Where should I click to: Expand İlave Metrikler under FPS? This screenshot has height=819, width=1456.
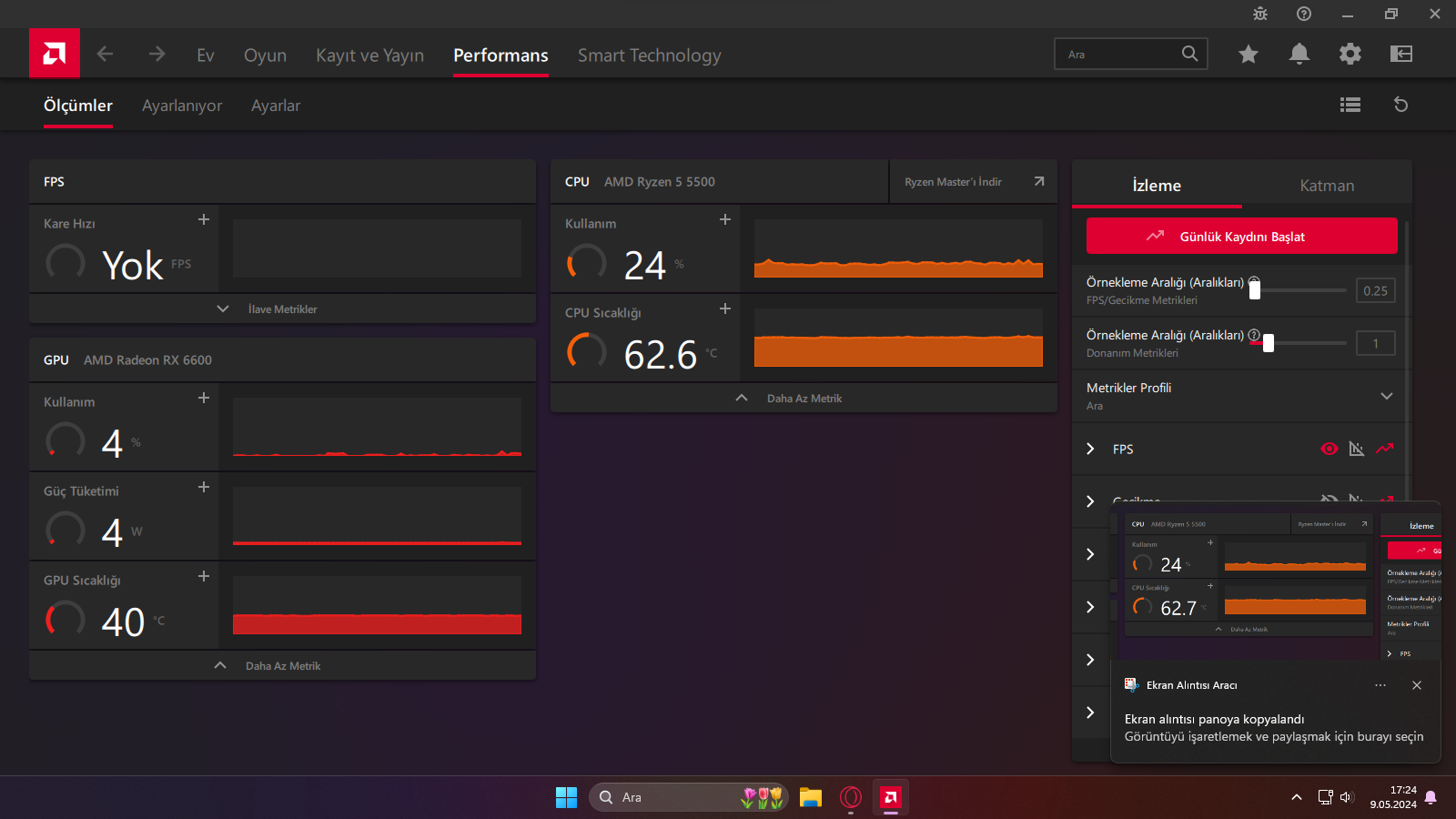coord(282,308)
